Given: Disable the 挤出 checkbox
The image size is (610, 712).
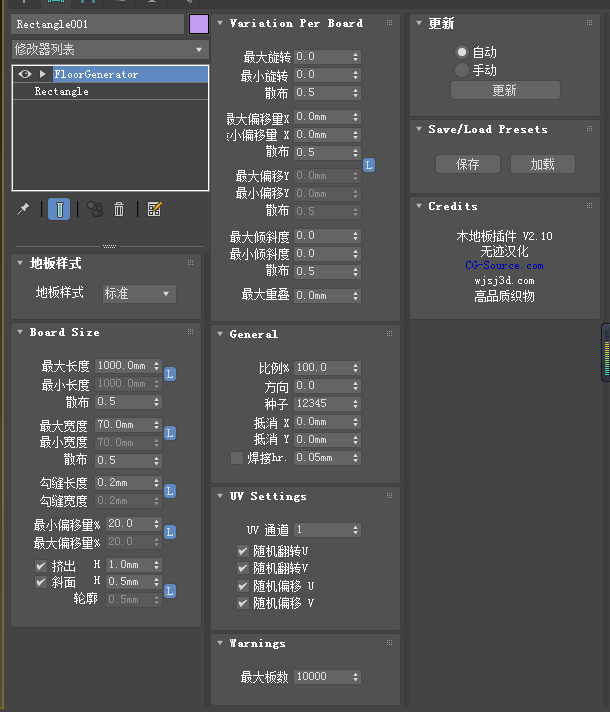Looking at the screenshot, I should [x=41, y=566].
